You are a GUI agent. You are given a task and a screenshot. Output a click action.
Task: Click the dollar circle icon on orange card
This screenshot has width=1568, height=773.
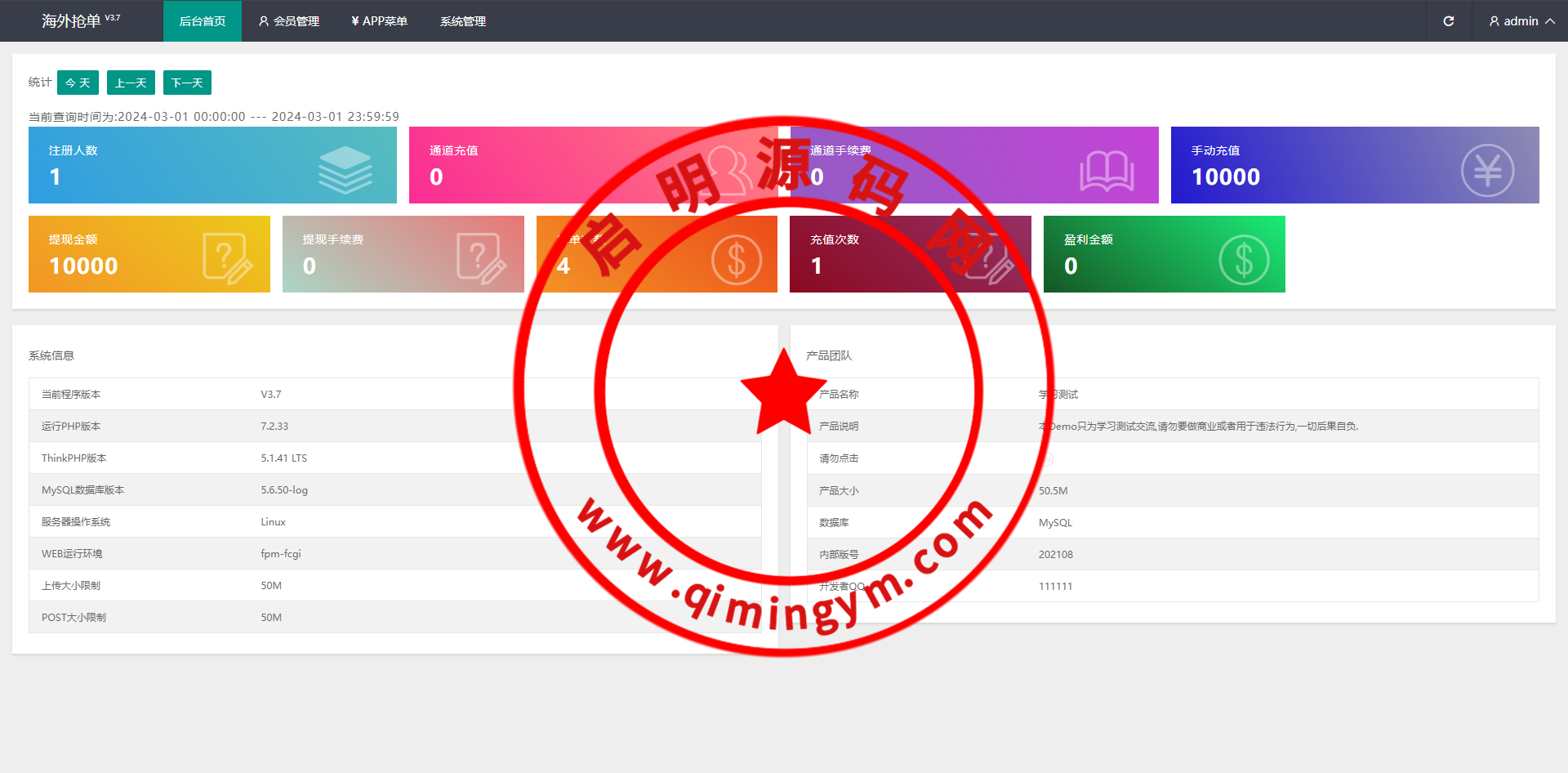pos(736,260)
